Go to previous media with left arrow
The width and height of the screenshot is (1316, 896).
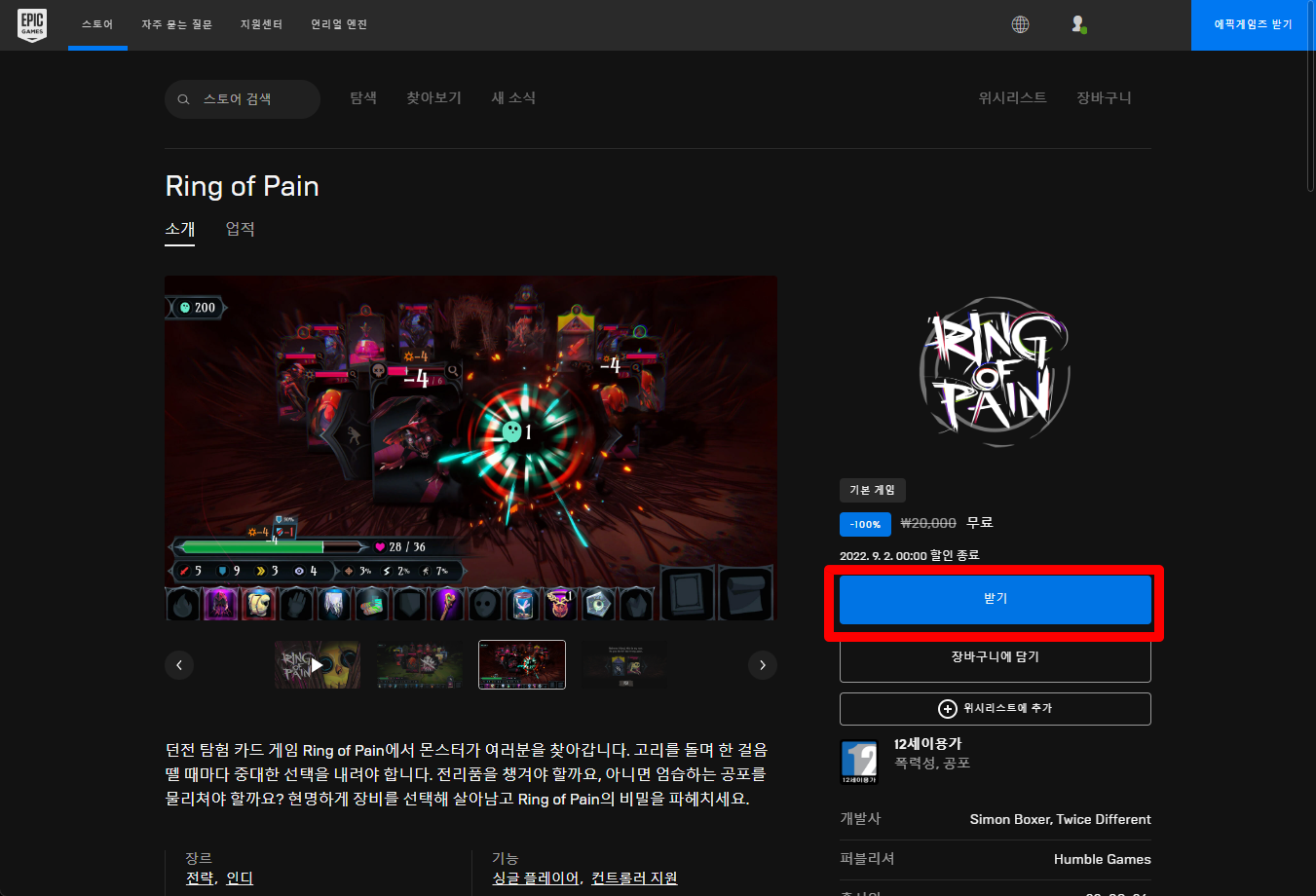pos(179,665)
